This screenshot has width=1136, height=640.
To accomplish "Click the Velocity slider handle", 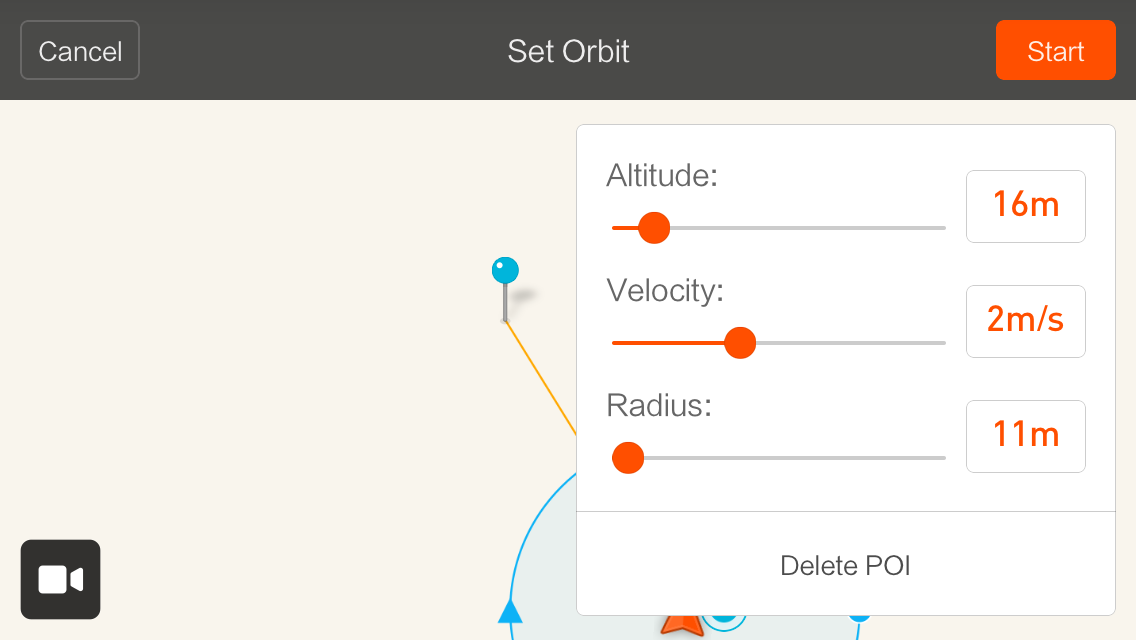I will (740, 343).
